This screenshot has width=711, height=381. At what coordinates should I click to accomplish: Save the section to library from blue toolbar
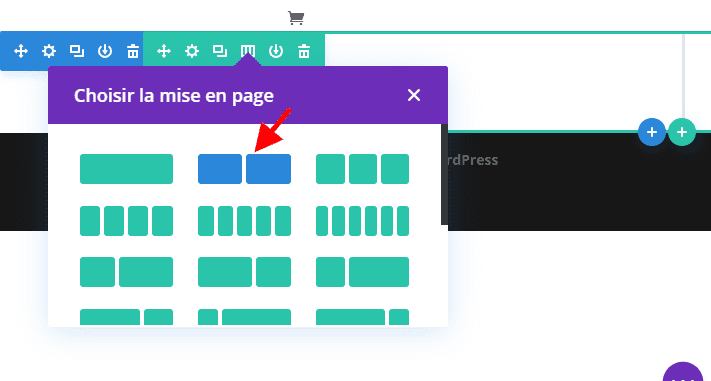click(x=105, y=51)
